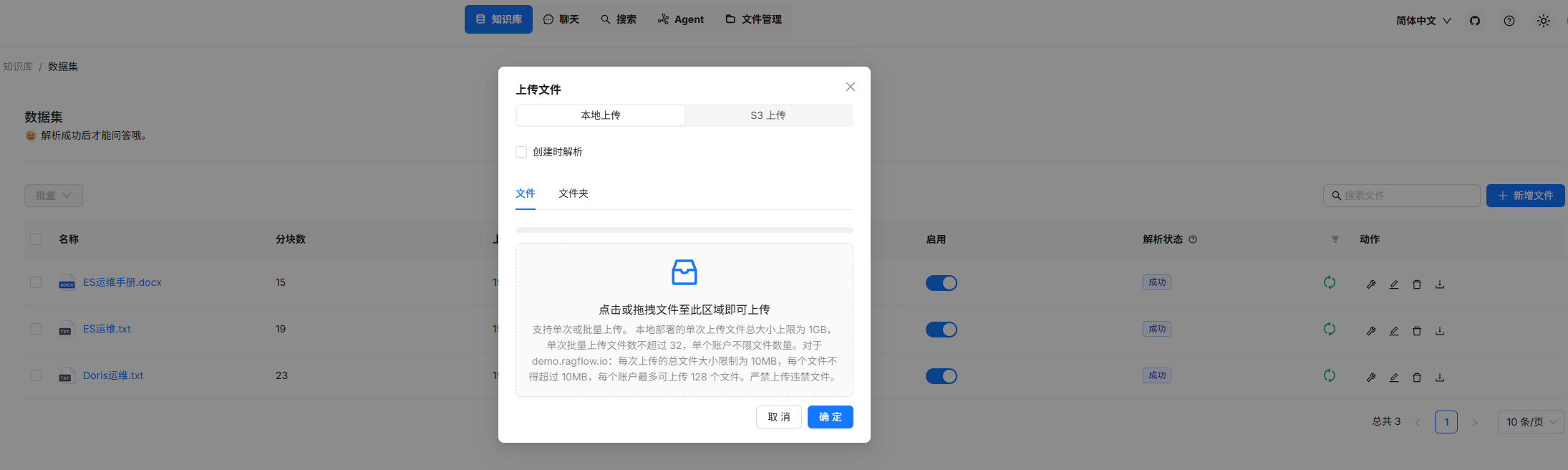
Task: Download ES运维手册.docx
Action: click(1440, 284)
